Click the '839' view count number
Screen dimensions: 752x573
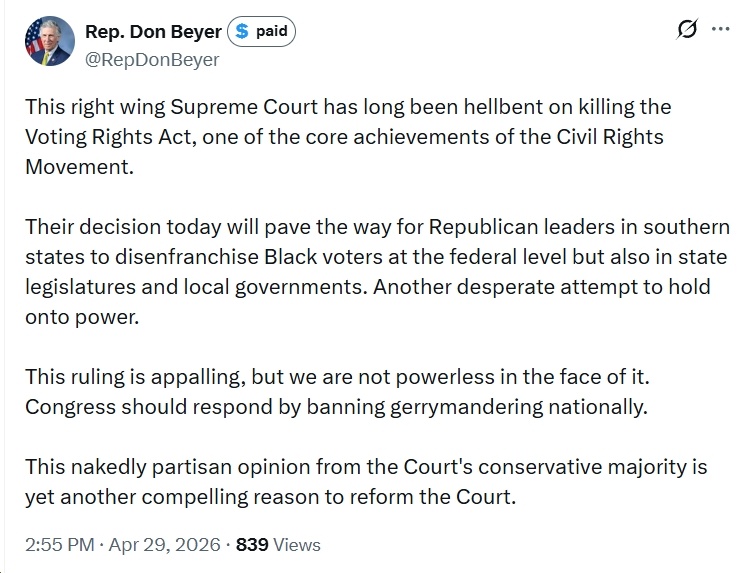pyautogui.click(x=251, y=545)
